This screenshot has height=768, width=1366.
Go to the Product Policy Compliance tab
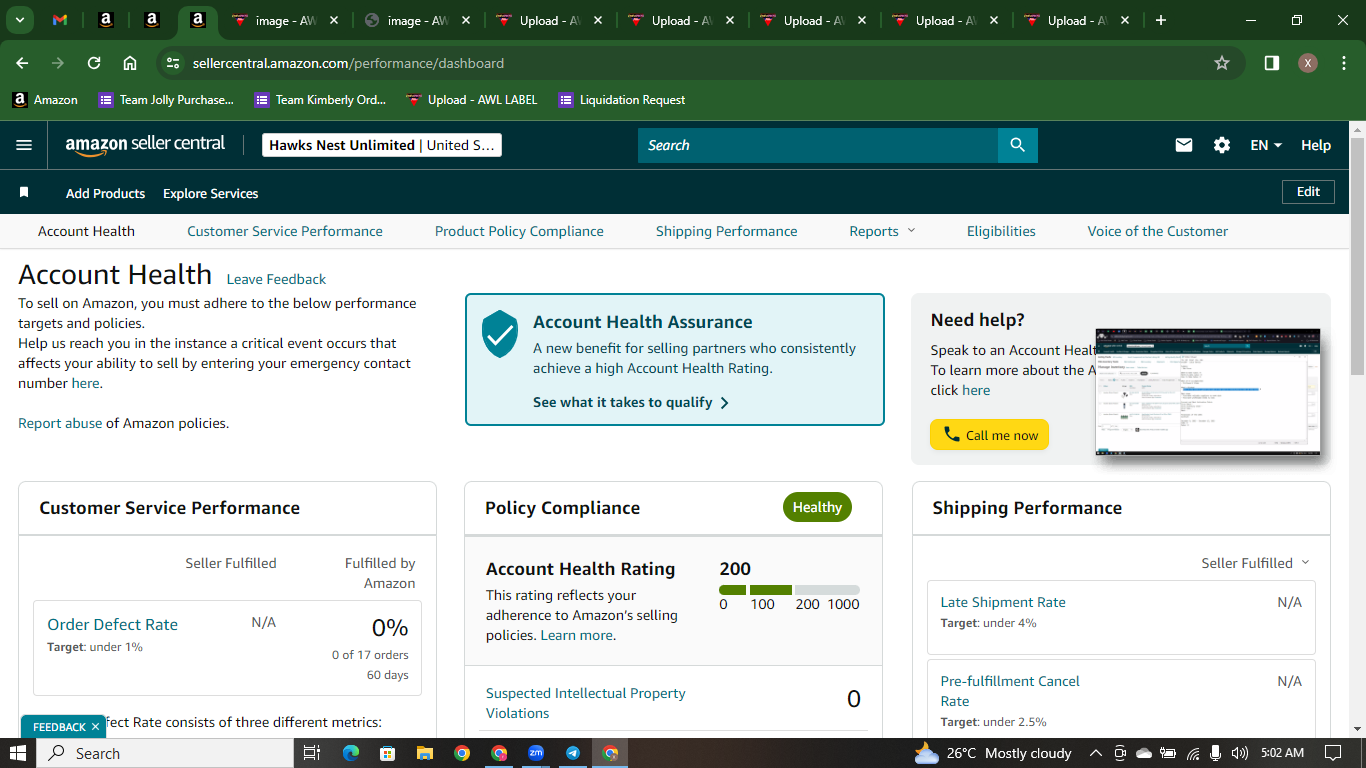click(519, 231)
